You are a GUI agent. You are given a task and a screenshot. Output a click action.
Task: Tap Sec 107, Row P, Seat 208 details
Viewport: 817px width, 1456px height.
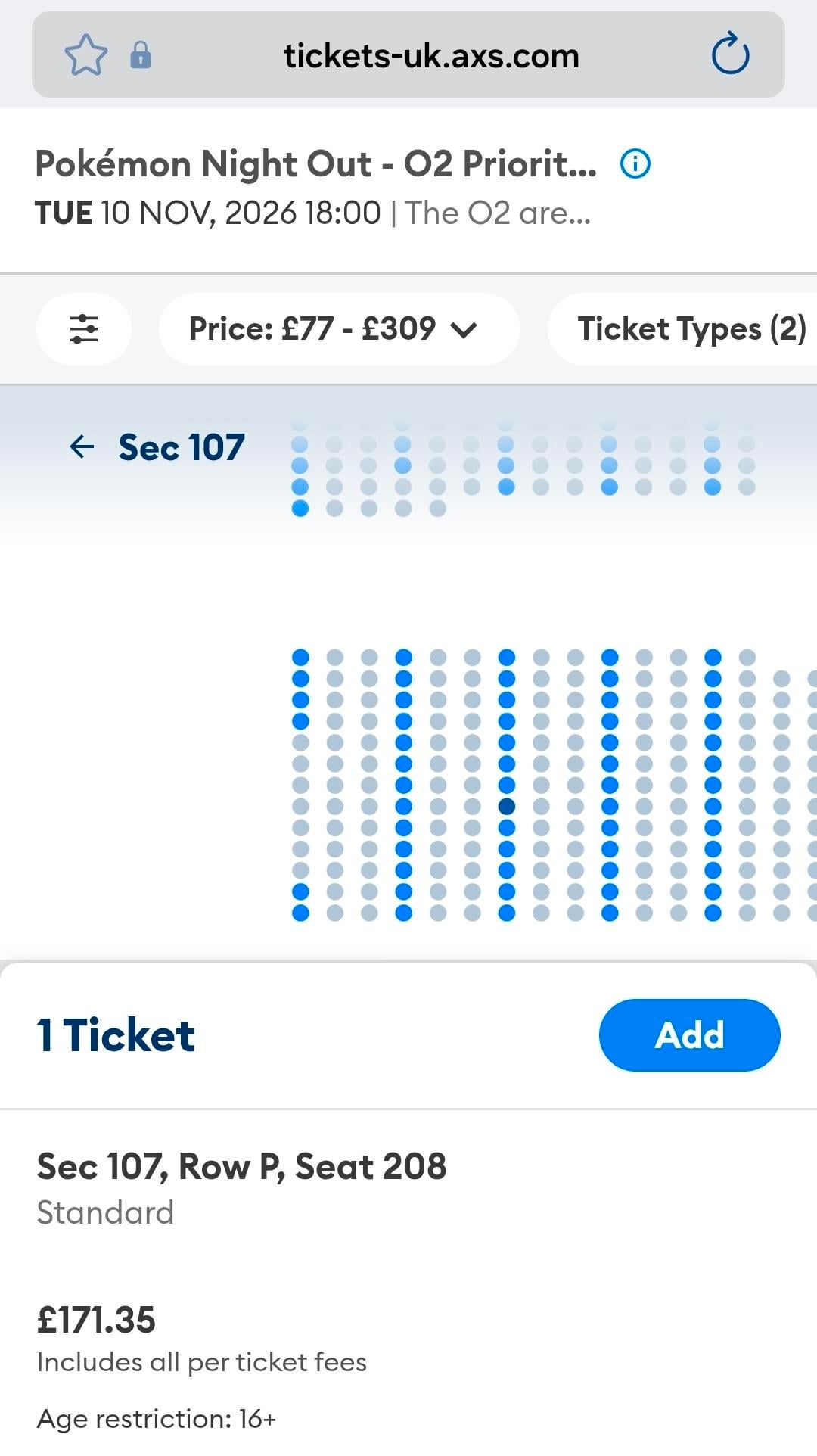tap(241, 1166)
